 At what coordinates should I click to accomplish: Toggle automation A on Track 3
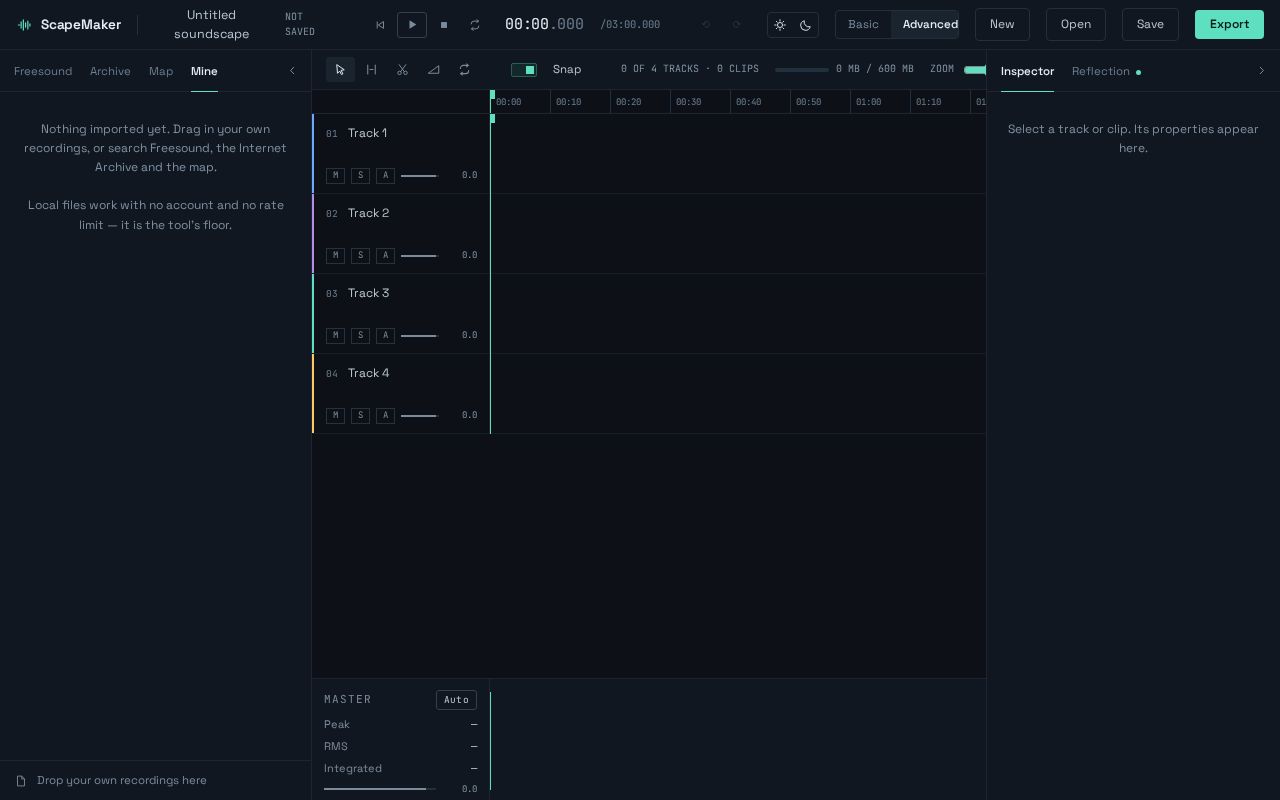point(385,336)
